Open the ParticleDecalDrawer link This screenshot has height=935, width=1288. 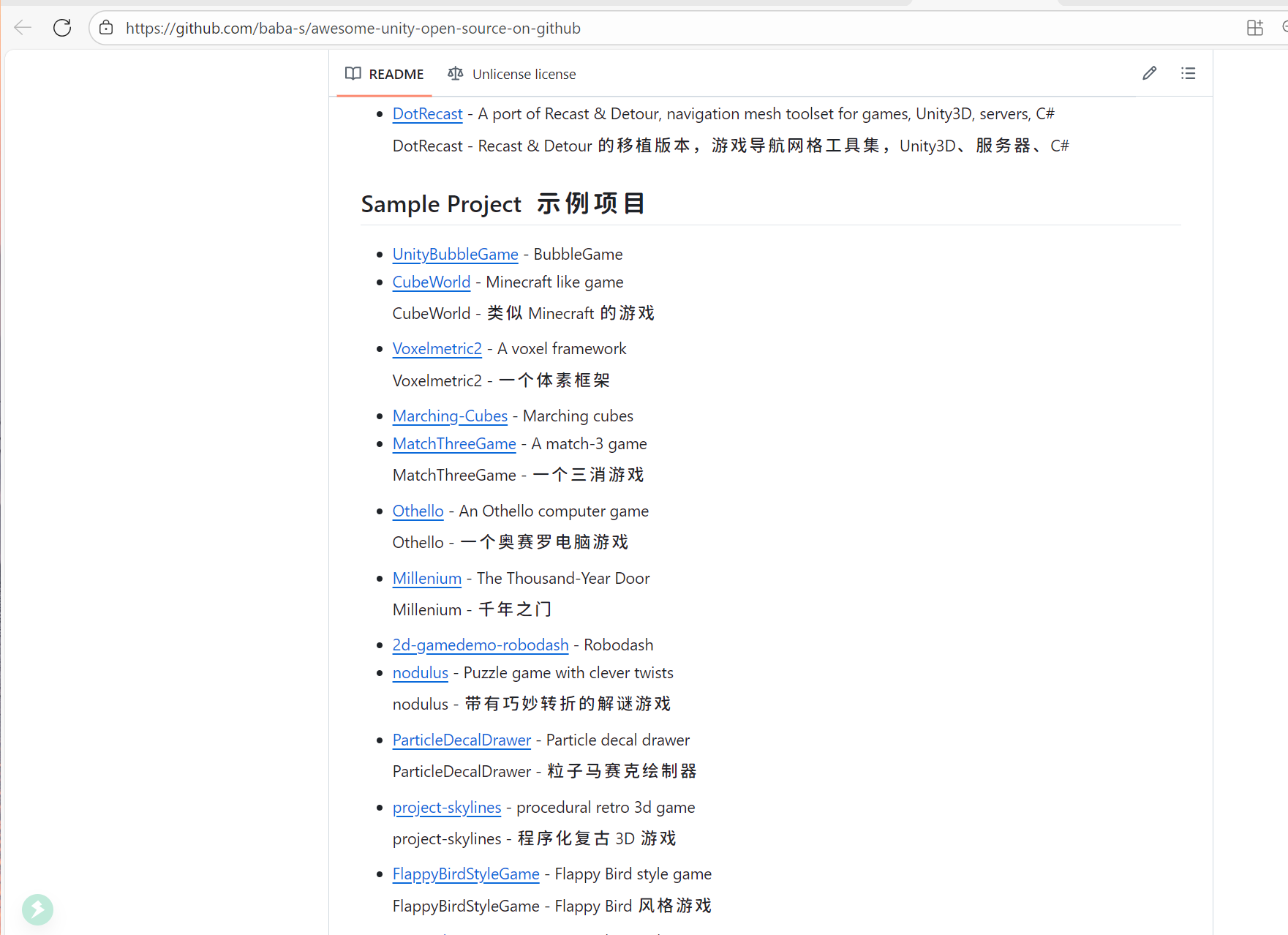pos(462,740)
